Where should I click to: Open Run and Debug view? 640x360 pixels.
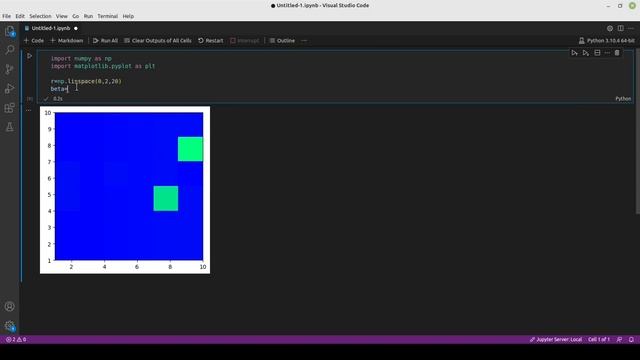[x=9, y=89]
